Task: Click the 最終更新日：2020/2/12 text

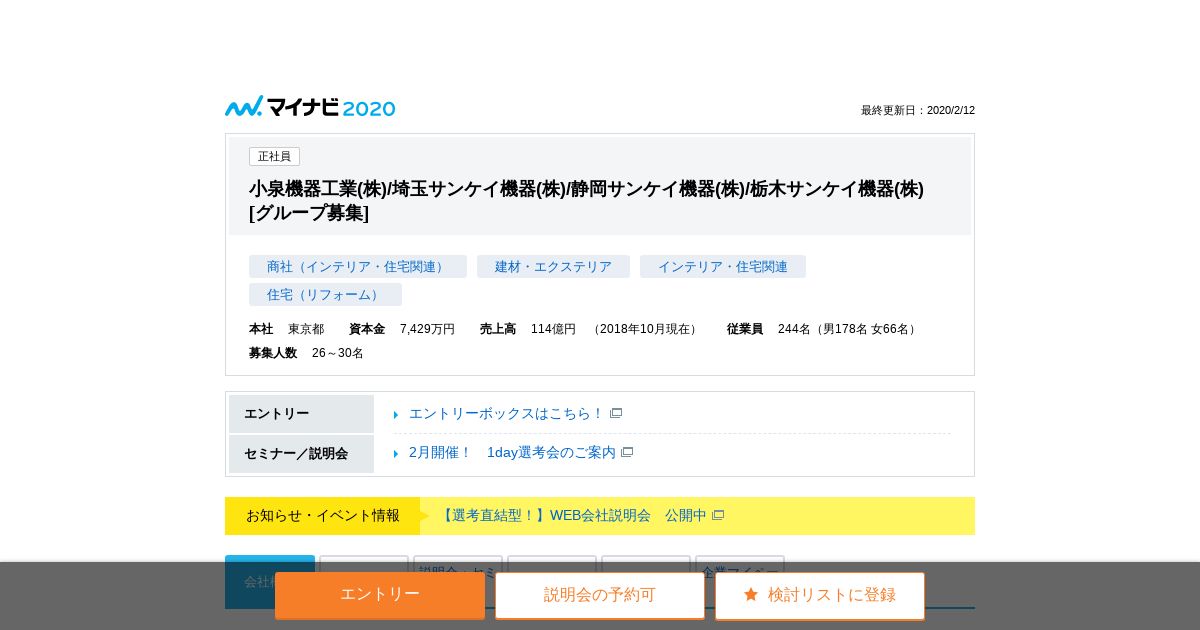Action: coord(918,110)
